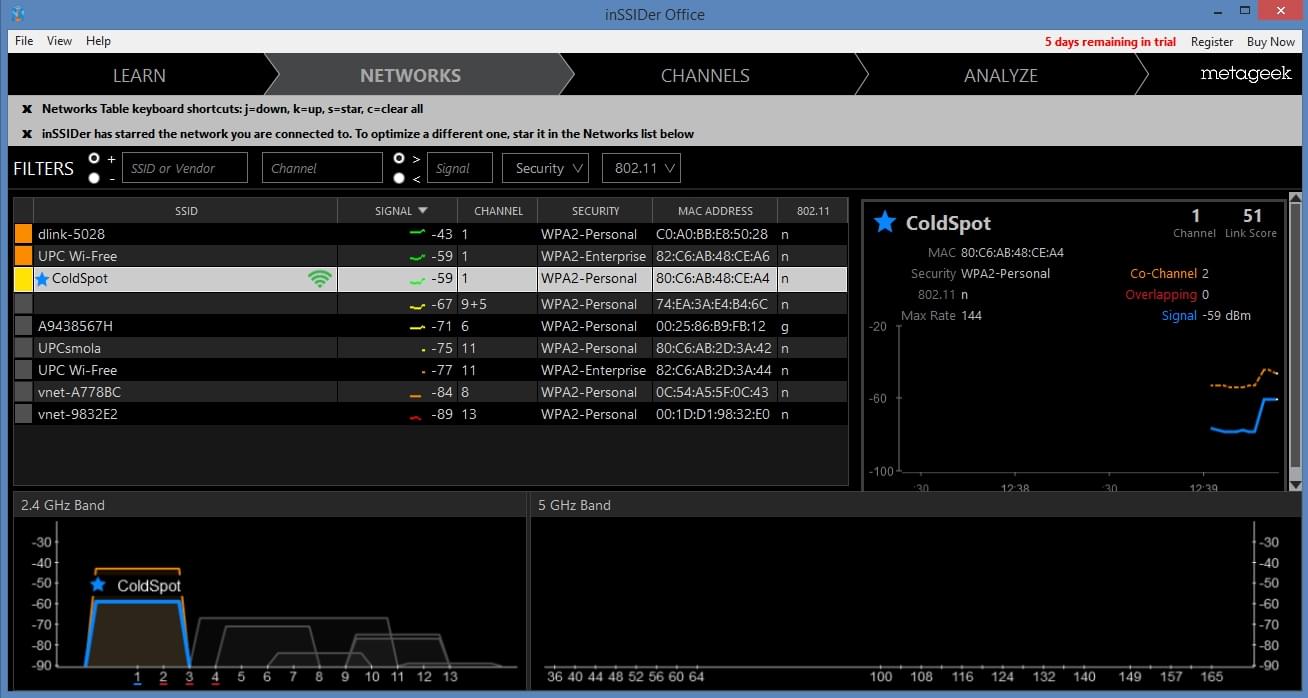Select the vnet-A778BC network row
1308x698 pixels.
coord(430,392)
